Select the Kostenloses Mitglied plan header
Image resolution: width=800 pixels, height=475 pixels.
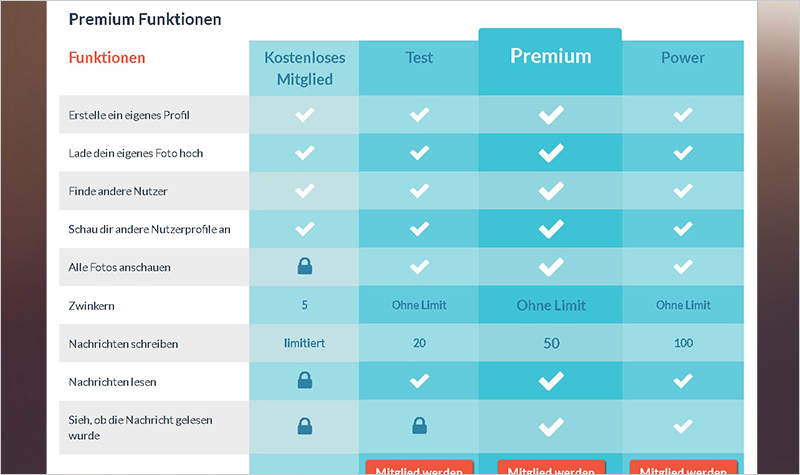pos(305,68)
